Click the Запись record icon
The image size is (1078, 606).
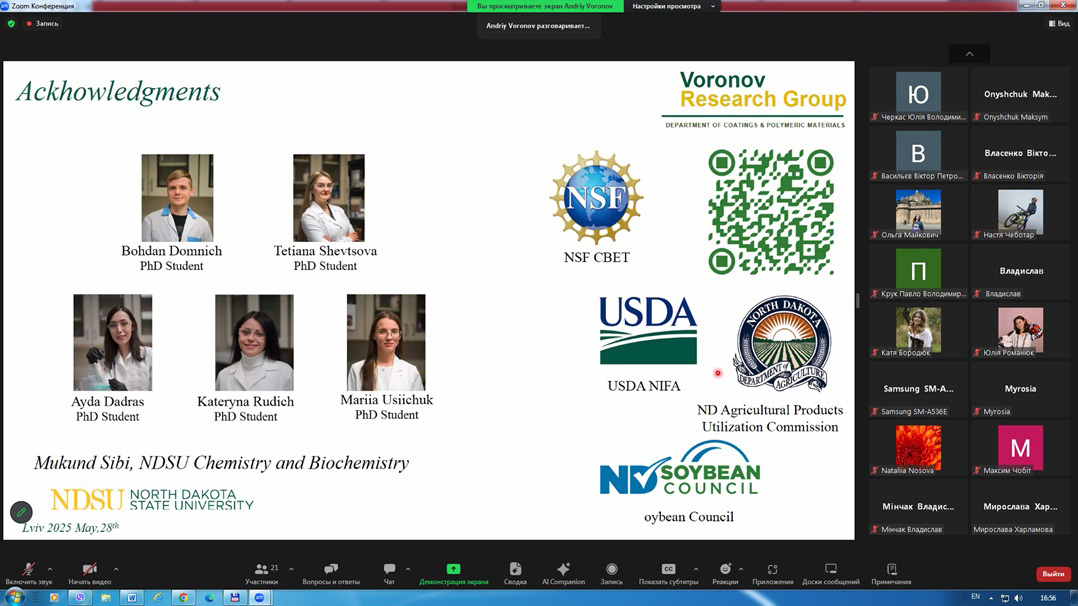tap(611, 571)
